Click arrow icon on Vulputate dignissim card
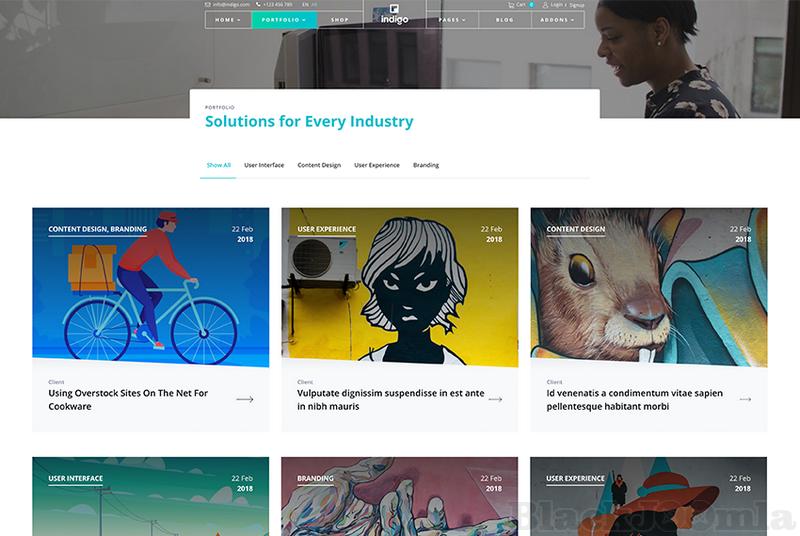Viewport: 800px width, 536px height. pyautogui.click(x=495, y=399)
